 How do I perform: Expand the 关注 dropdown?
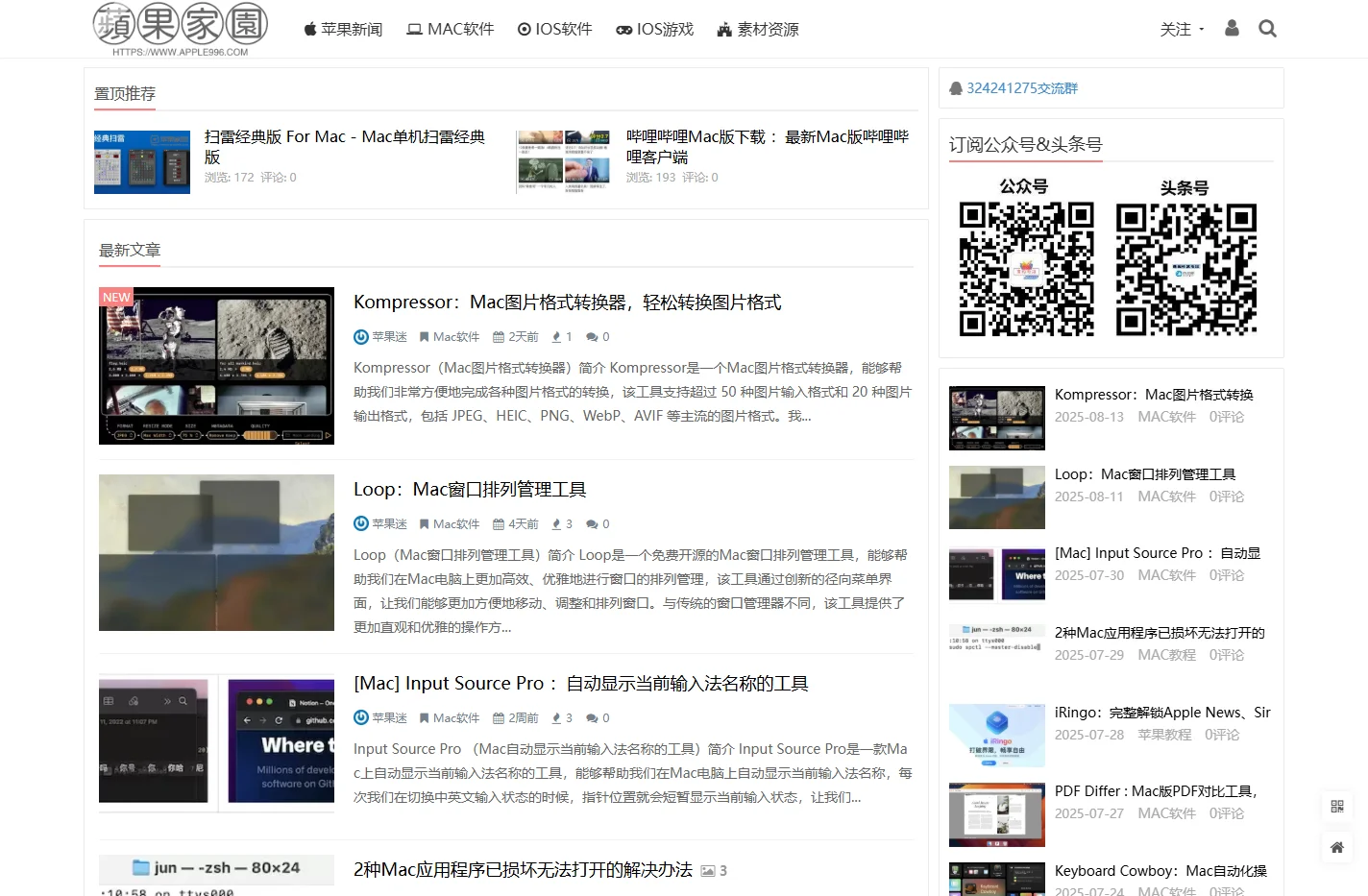1182,29
